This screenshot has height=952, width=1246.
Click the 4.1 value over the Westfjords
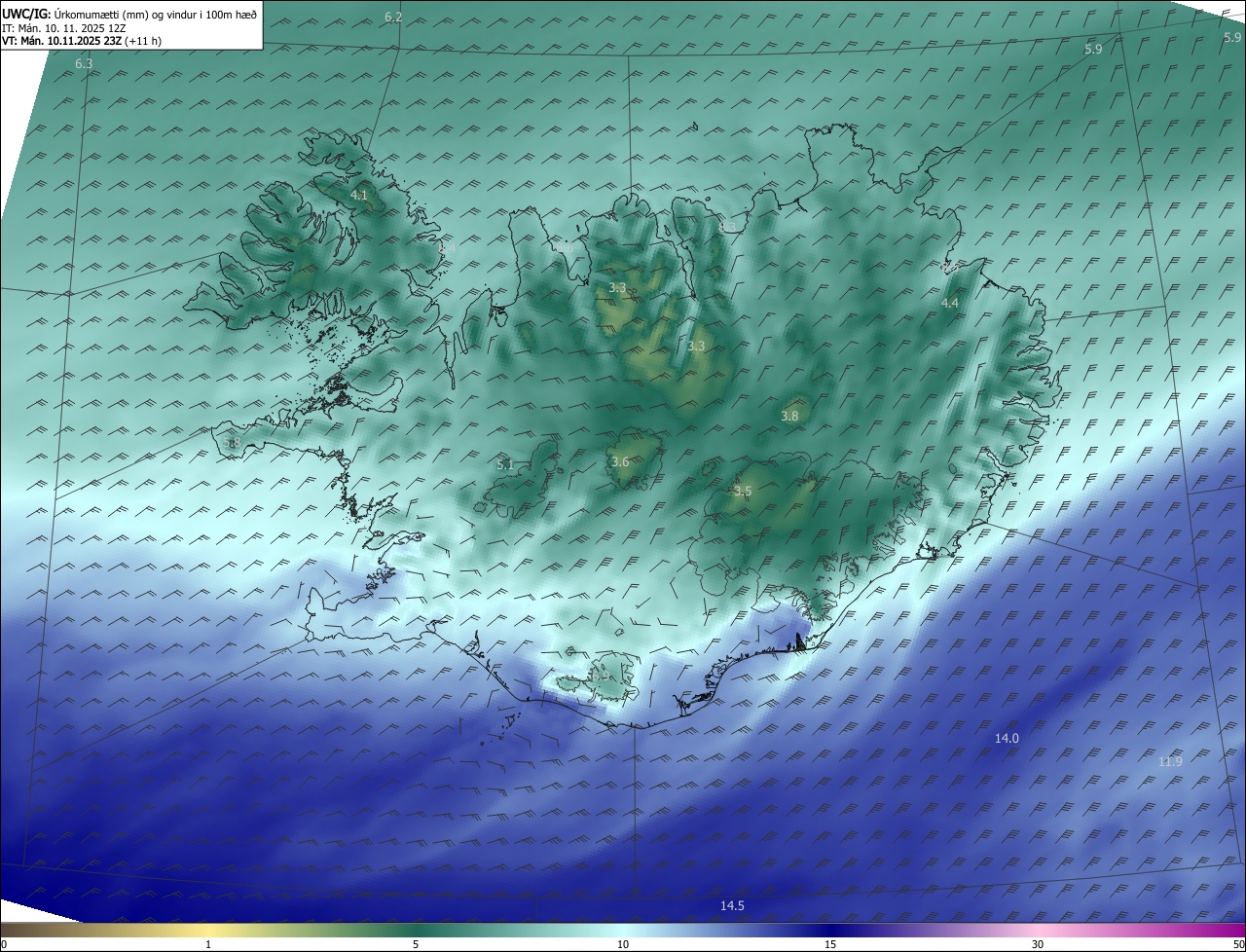[x=359, y=196]
